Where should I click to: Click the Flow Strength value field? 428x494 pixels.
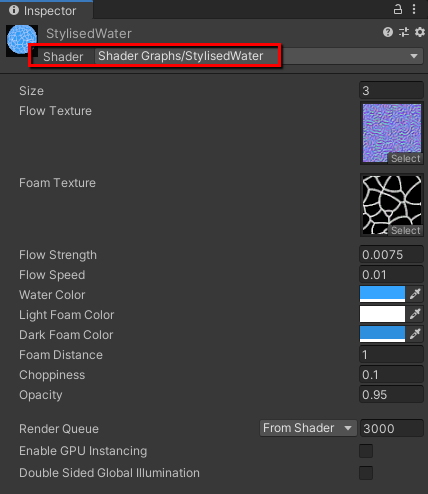point(391,255)
